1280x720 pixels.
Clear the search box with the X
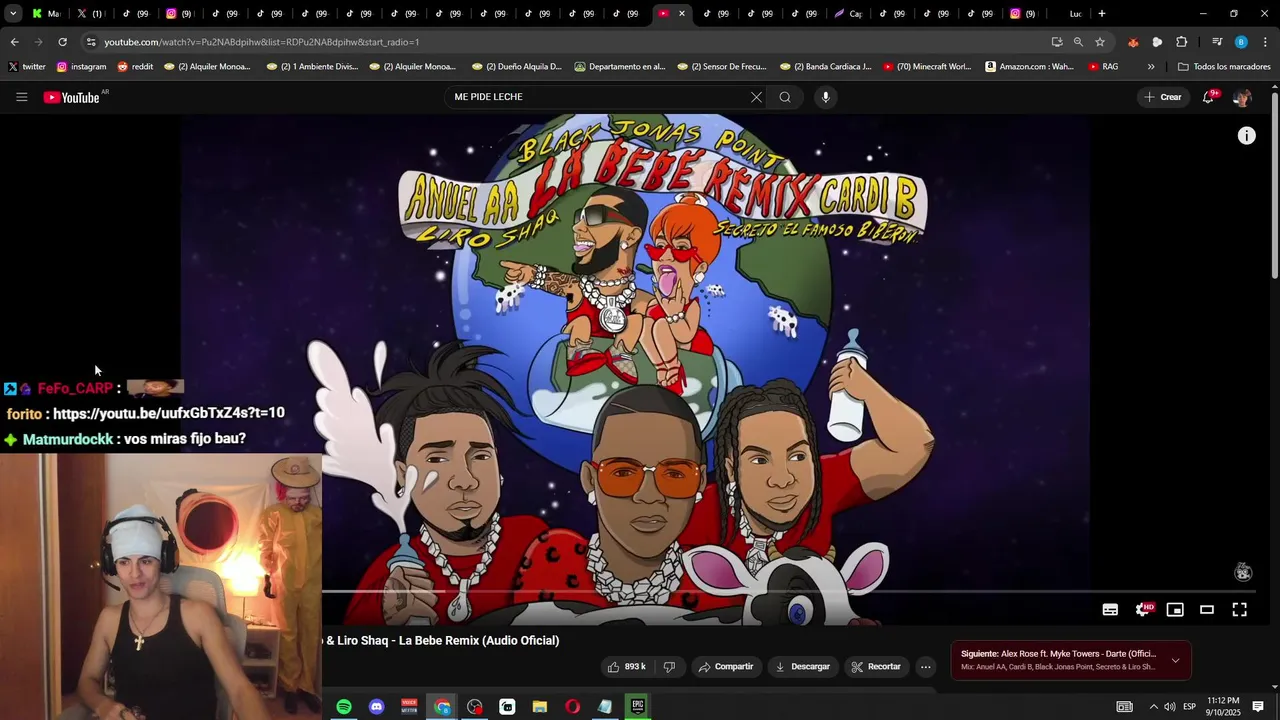click(x=756, y=97)
